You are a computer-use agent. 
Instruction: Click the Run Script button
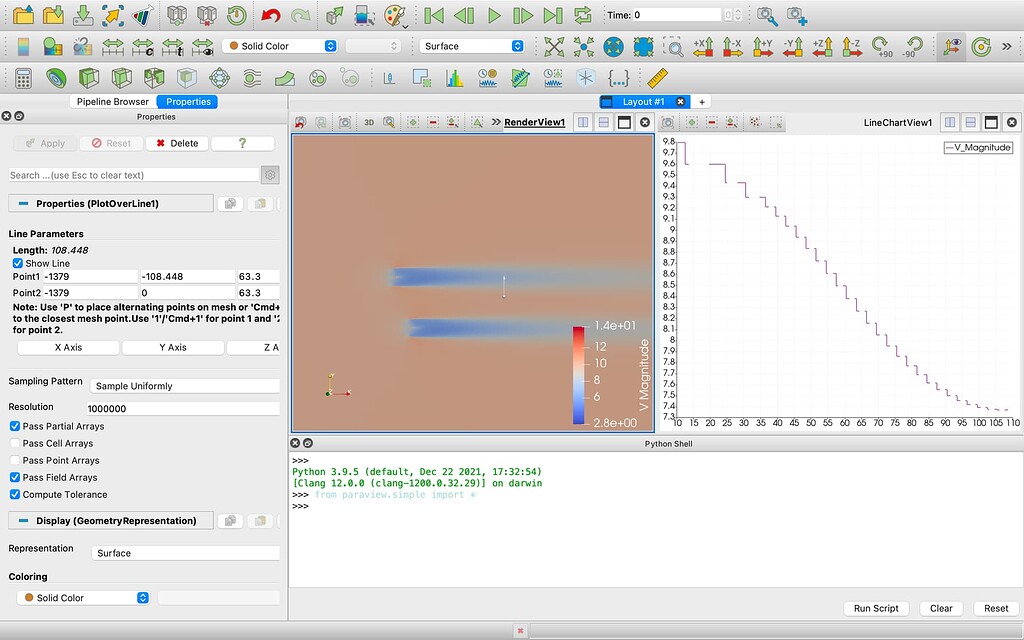tap(876, 608)
